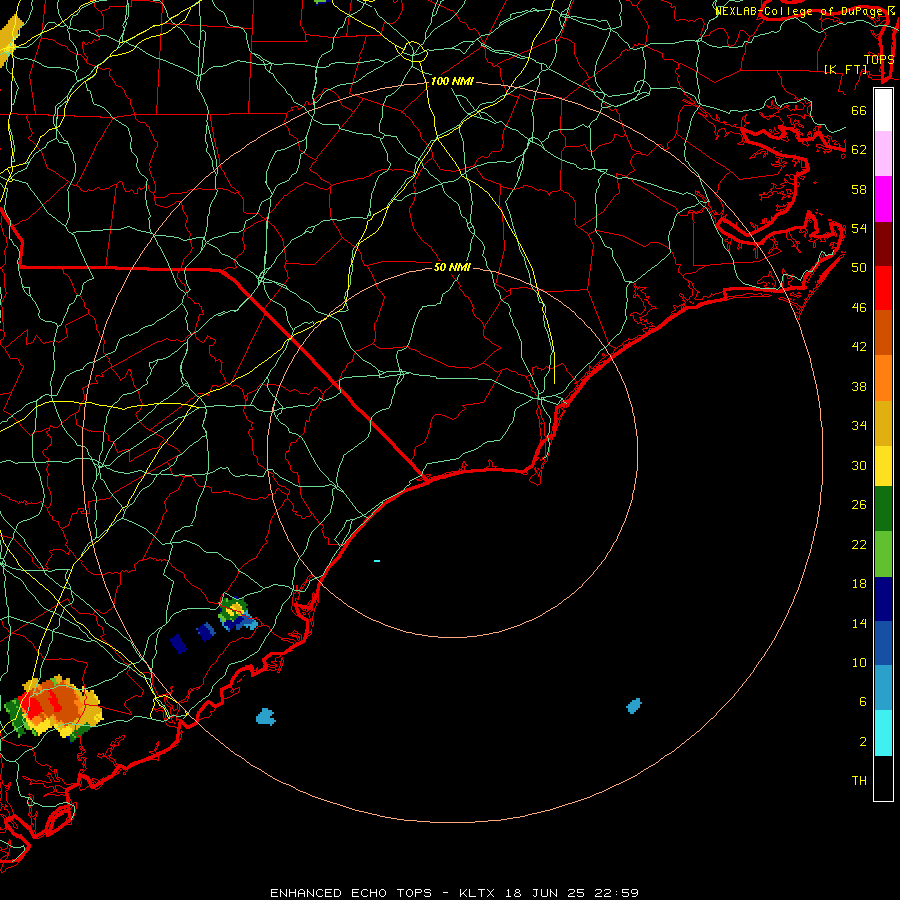This screenshot has height=900, width=900.
Task: Click the bright orange legend swatch
Action: 883,377
